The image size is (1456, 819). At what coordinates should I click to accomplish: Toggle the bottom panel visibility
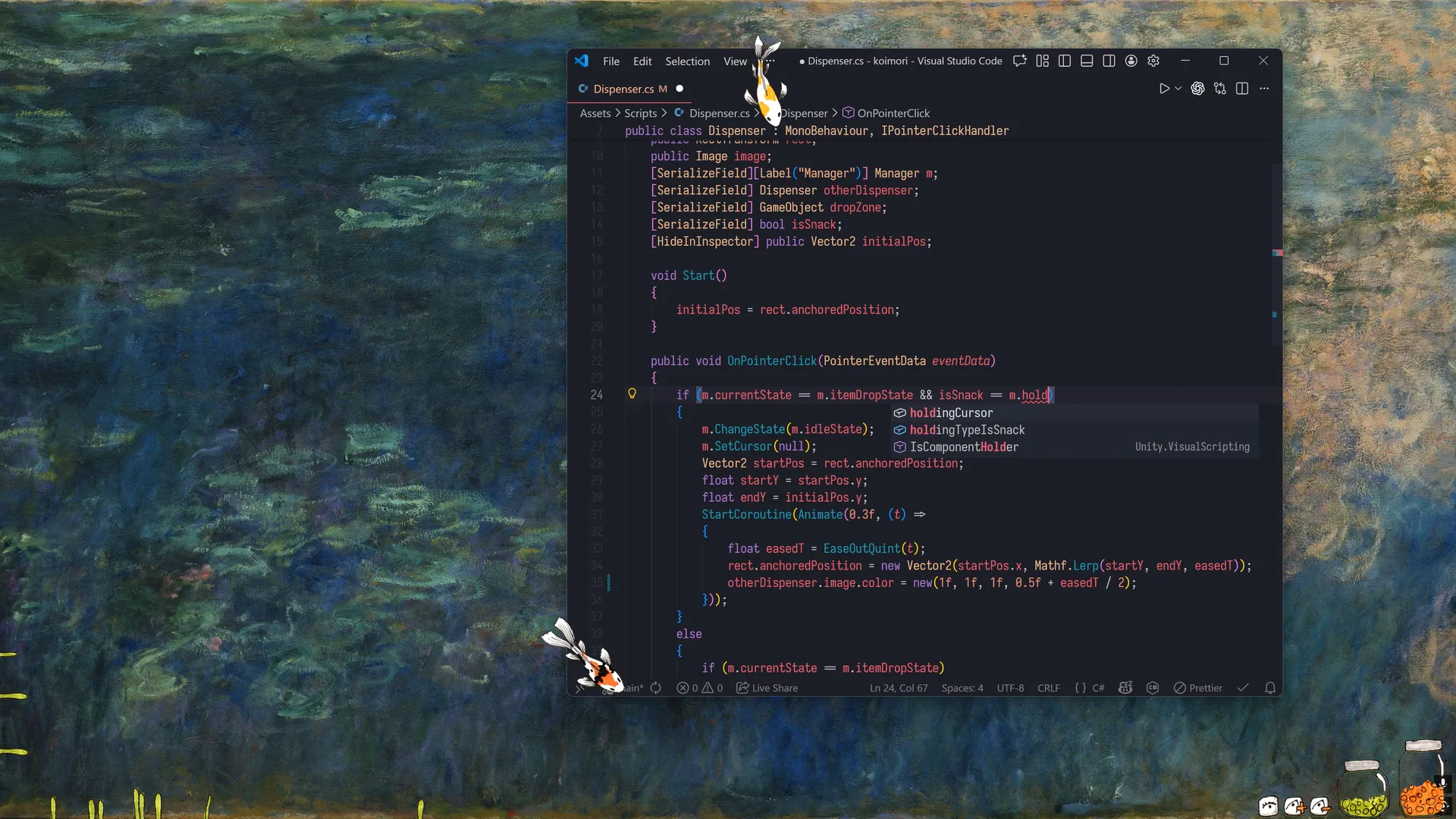(1087, 61)
